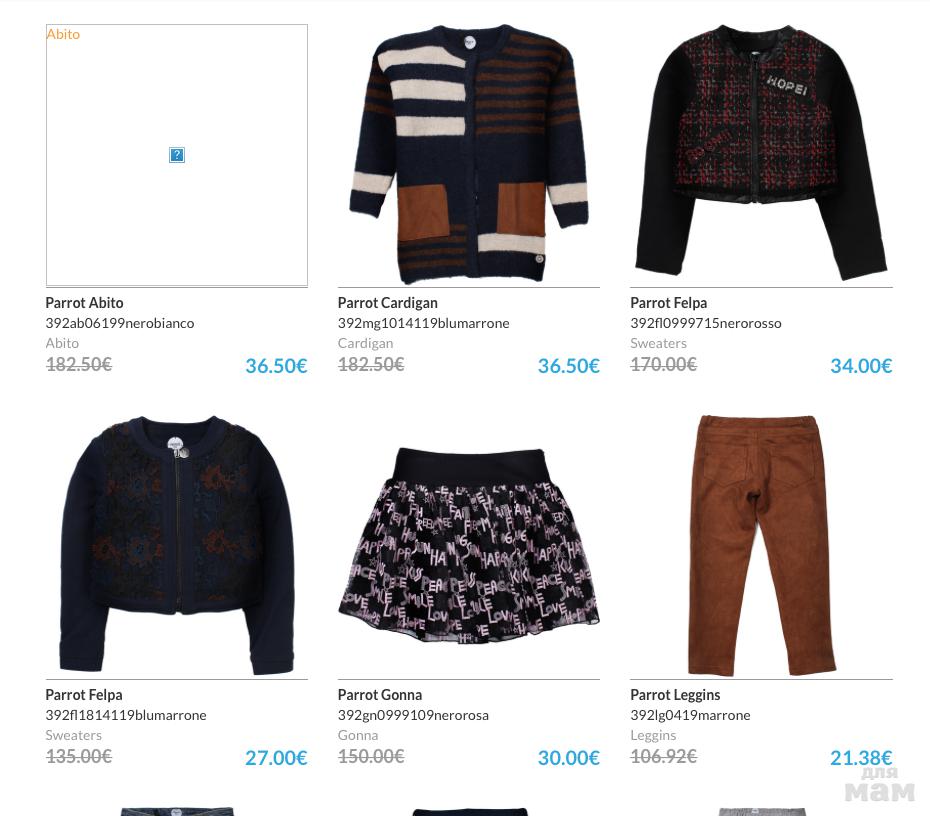The width and height of the screenshot is (930, 816).
Task: Open the Parrot Leggins product title
Action: click(x=675, y=695)
